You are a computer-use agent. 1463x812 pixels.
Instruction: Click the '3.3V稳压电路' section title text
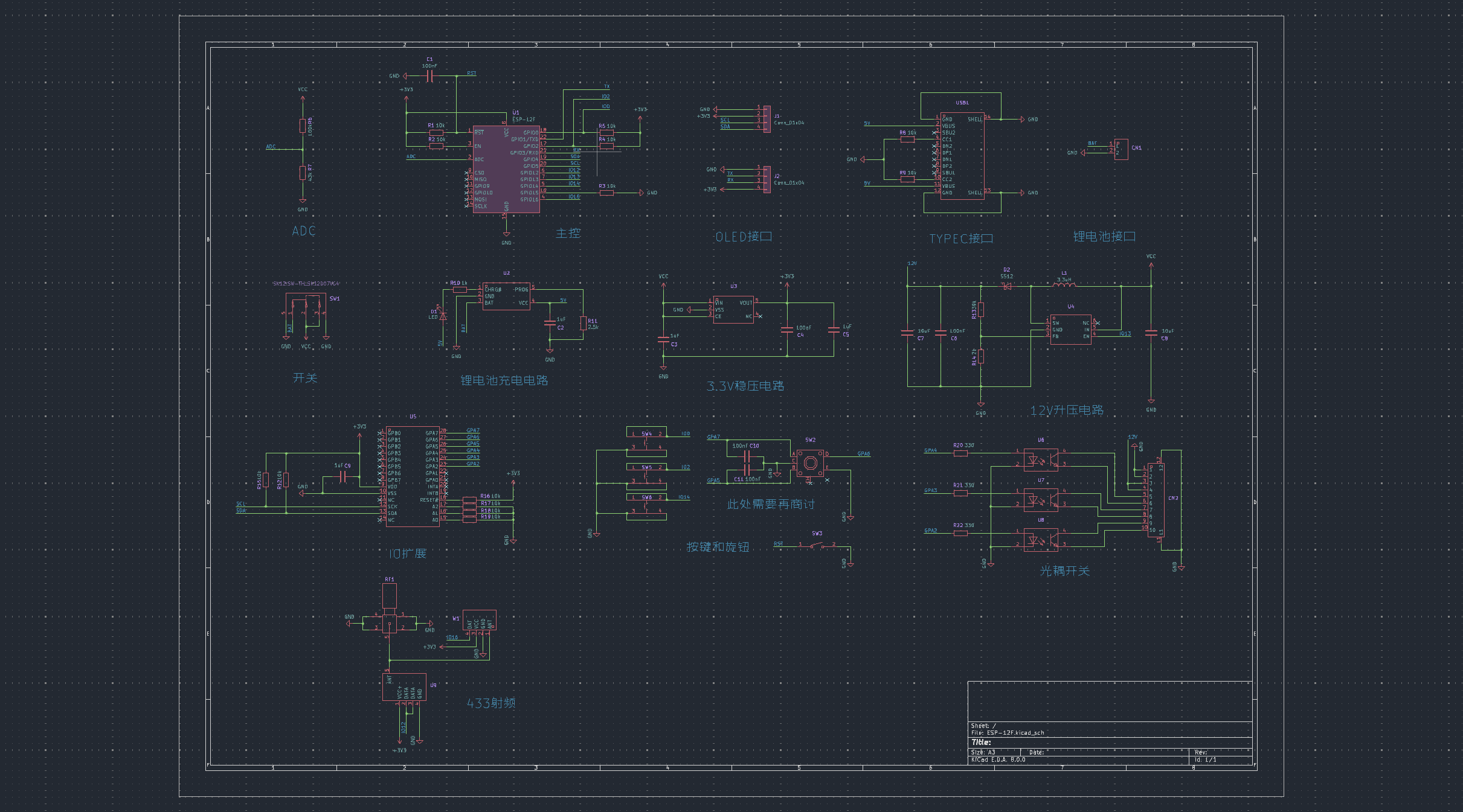pos(745,386)
